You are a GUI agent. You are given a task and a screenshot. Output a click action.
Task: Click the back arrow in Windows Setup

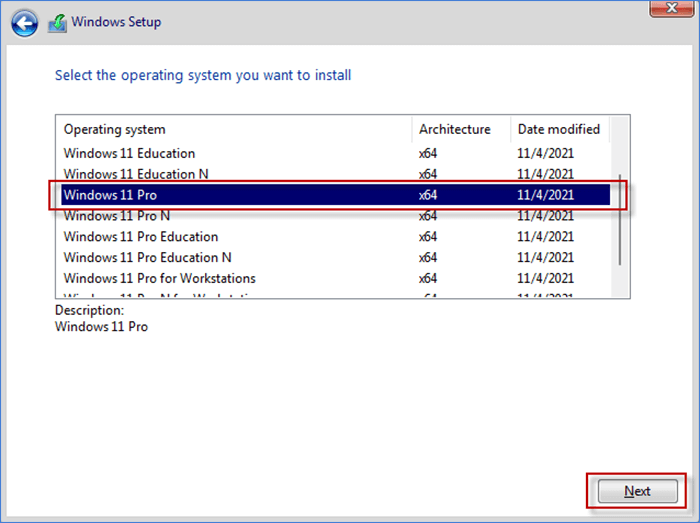[x=24, y=22]
